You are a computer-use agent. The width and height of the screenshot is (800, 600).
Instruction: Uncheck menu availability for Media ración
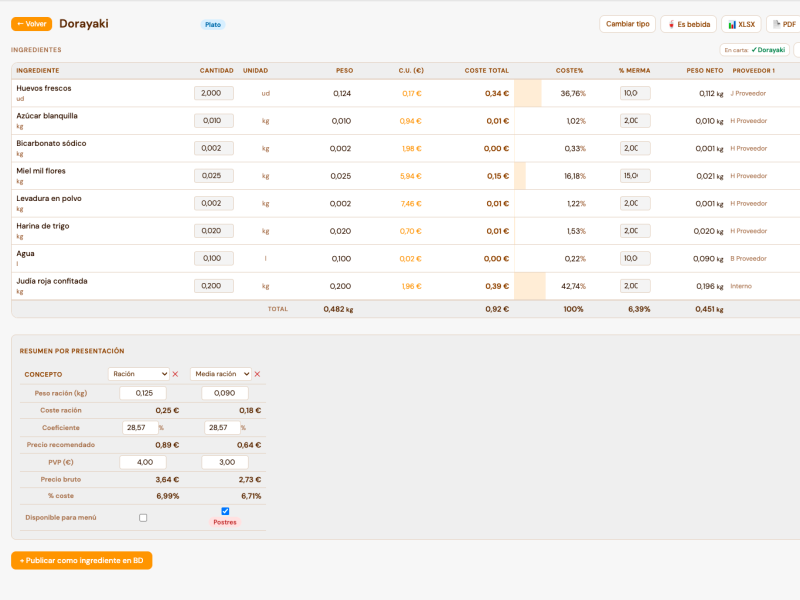click(225, 511)
